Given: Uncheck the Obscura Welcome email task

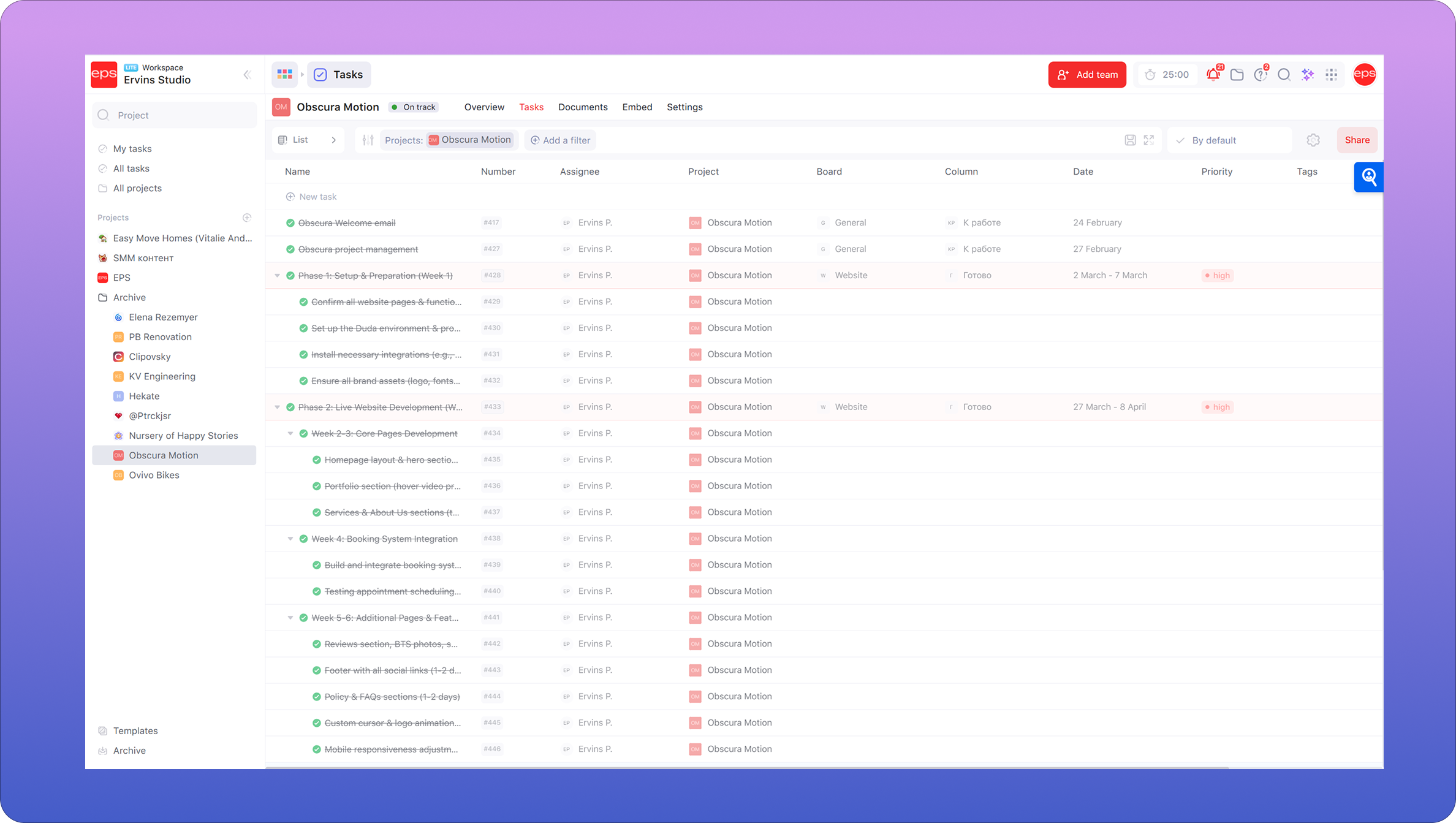Looking at the screenshot, I should pos(290,223).
